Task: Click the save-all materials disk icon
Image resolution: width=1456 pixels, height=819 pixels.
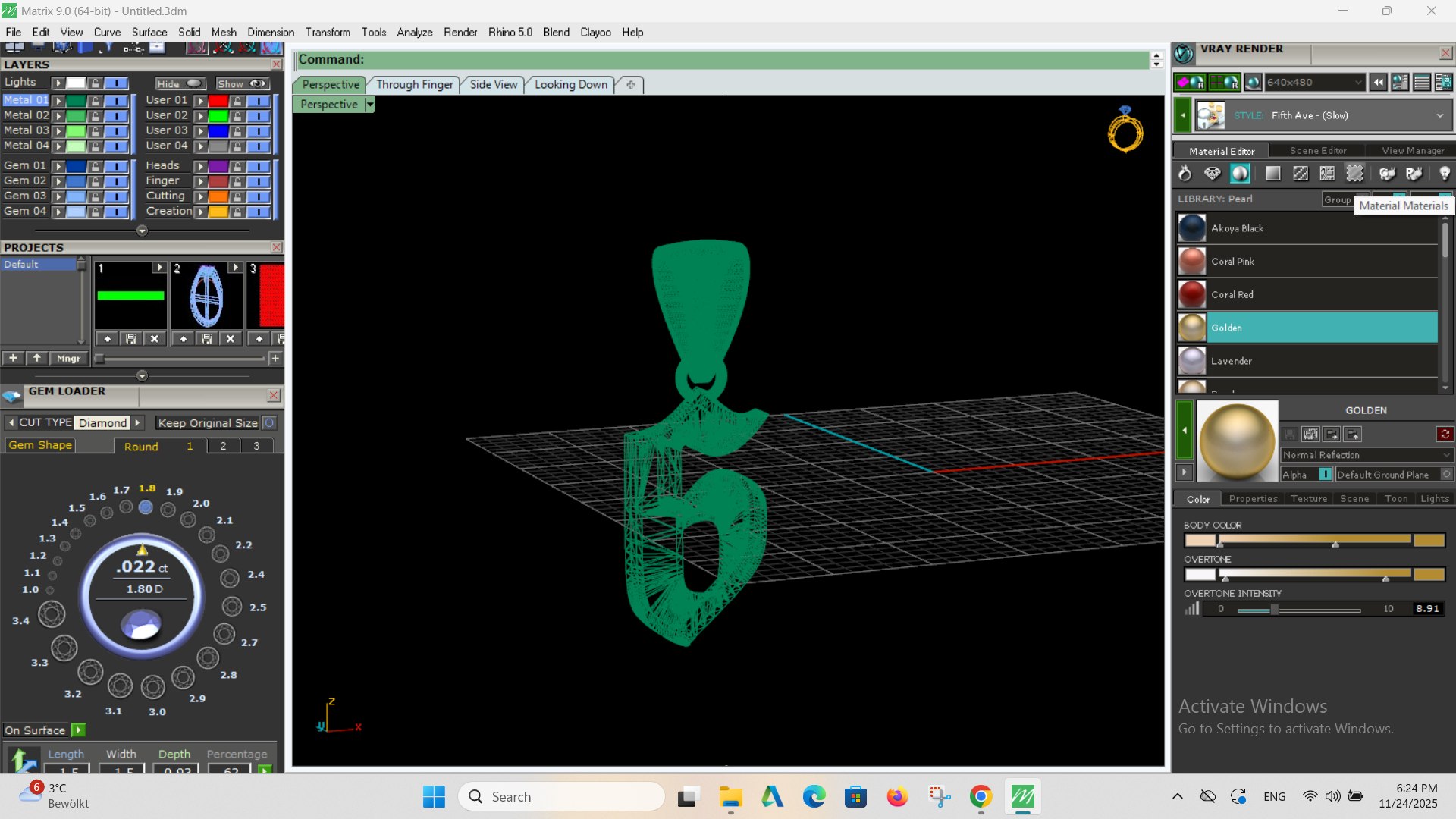Action: (x=1311, y=434)
